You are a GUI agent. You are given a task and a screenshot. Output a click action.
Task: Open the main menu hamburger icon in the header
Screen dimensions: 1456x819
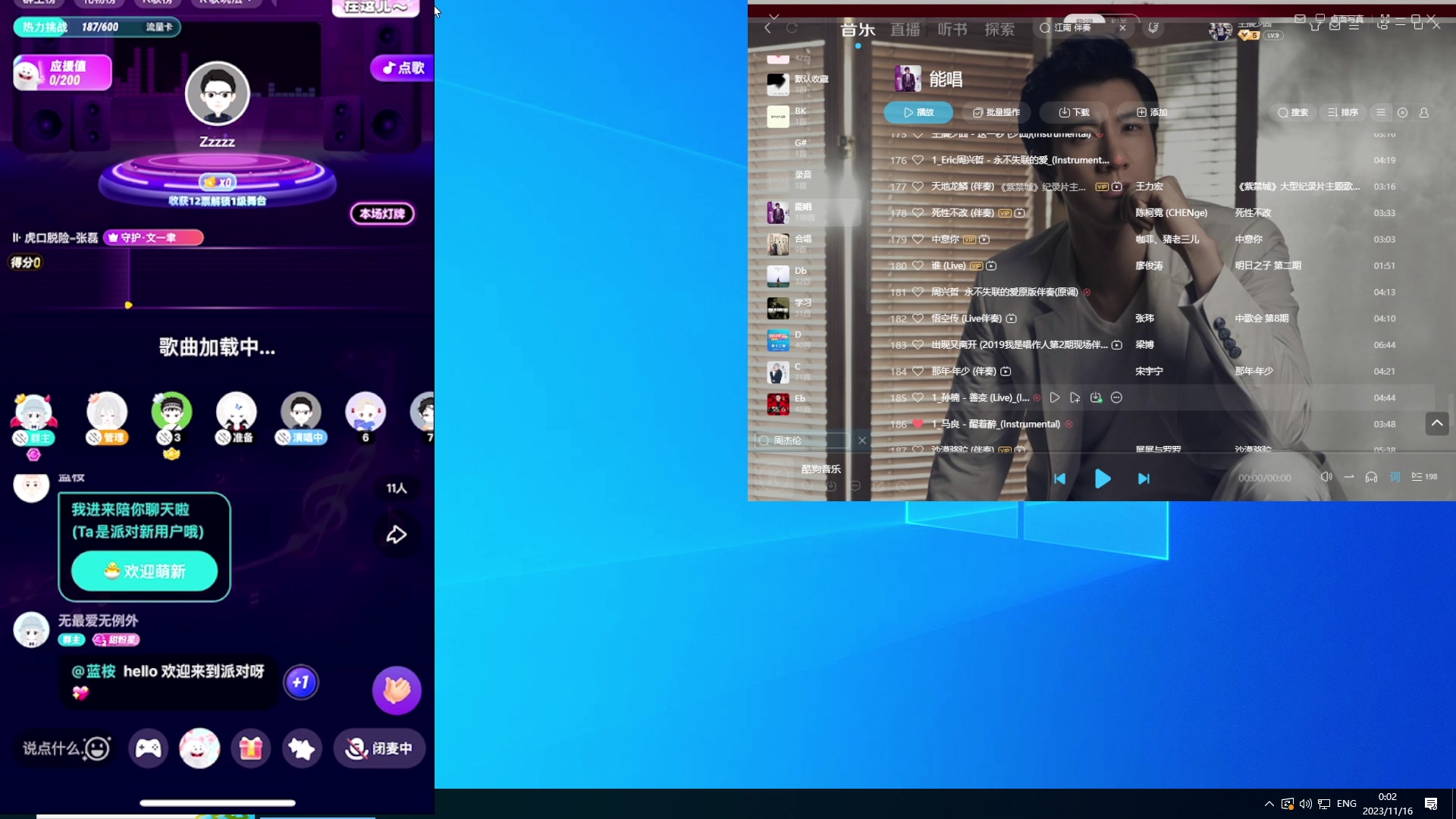click(x=1354, y=26)
